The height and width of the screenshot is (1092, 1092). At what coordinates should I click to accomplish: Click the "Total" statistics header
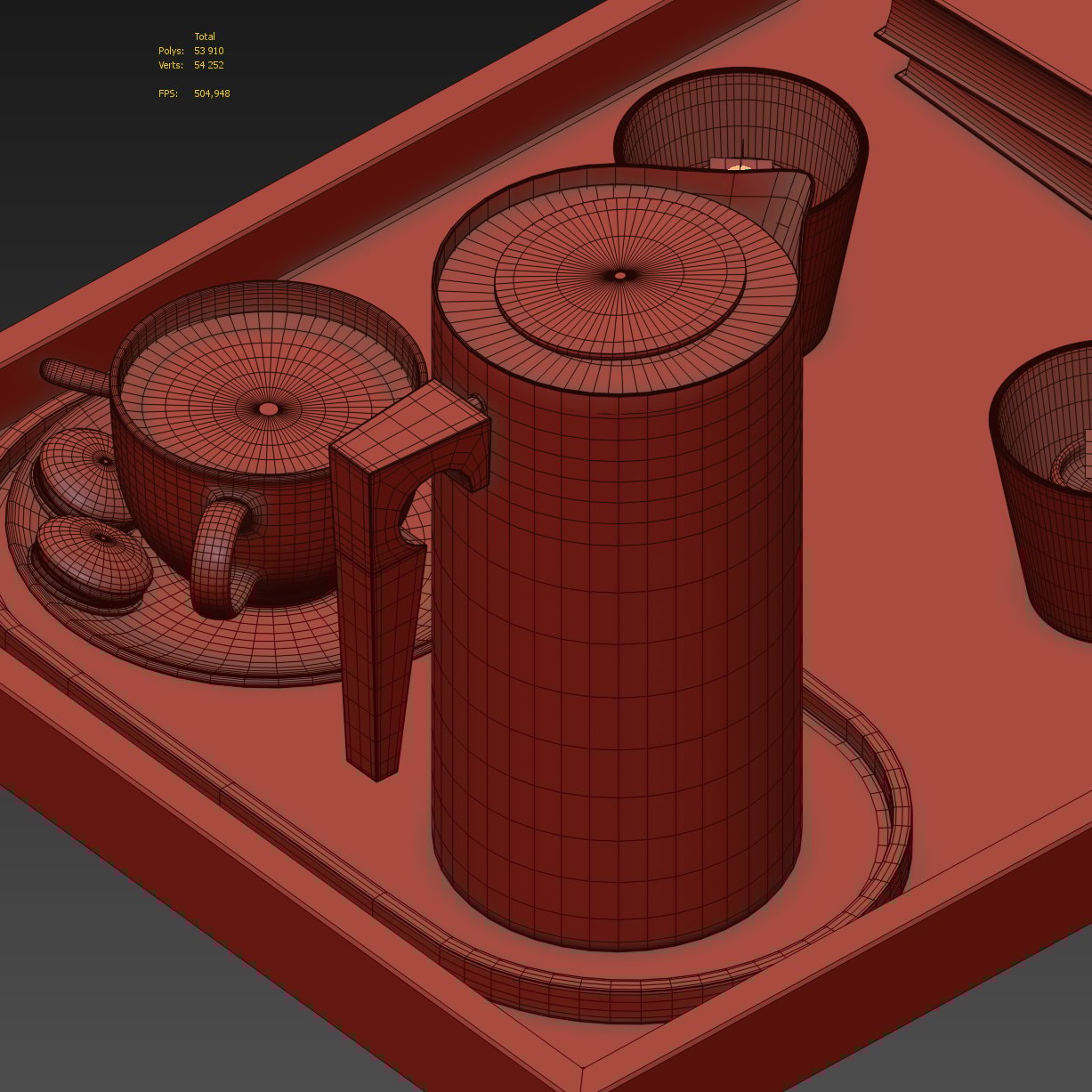[x=205, y=36]
